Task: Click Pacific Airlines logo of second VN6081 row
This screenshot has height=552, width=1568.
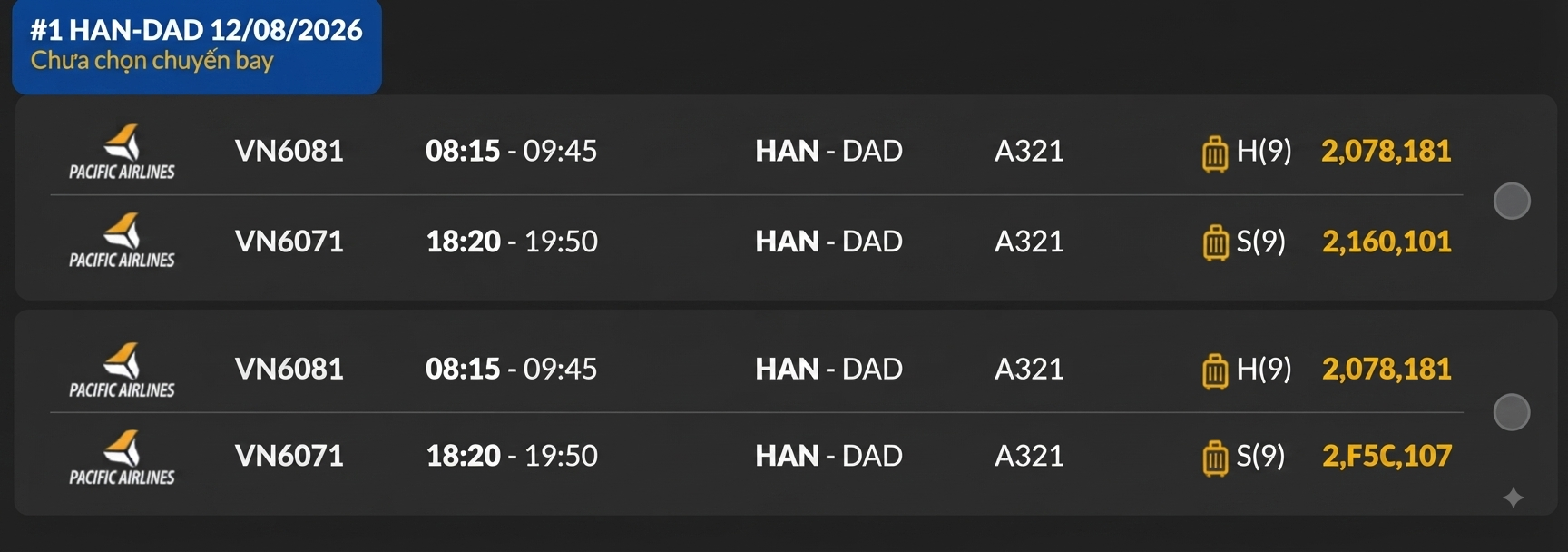Action: point(122,370)
